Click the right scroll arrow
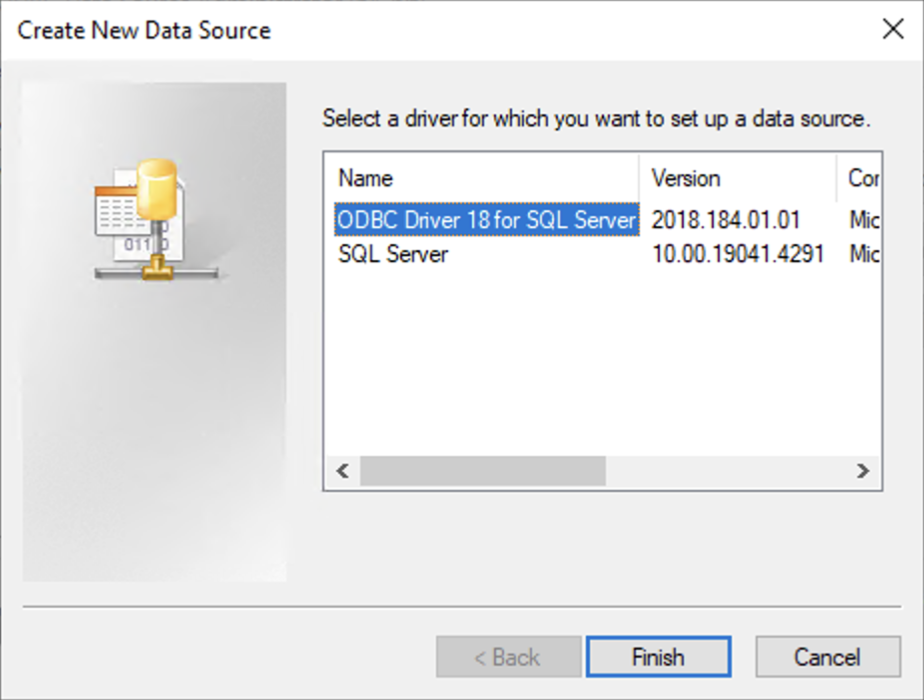The height and width of the screenshot is (700, 924). pyautogui.click(x=863, y=471)
